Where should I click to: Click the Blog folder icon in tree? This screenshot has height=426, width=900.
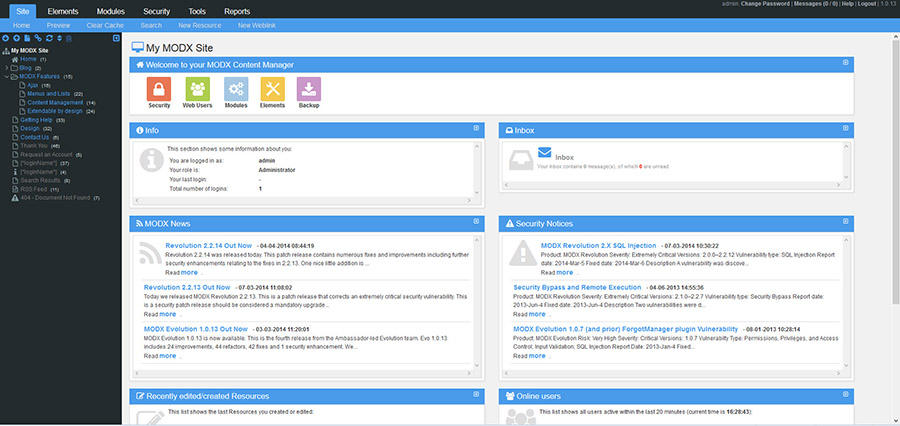pos(15,68)
